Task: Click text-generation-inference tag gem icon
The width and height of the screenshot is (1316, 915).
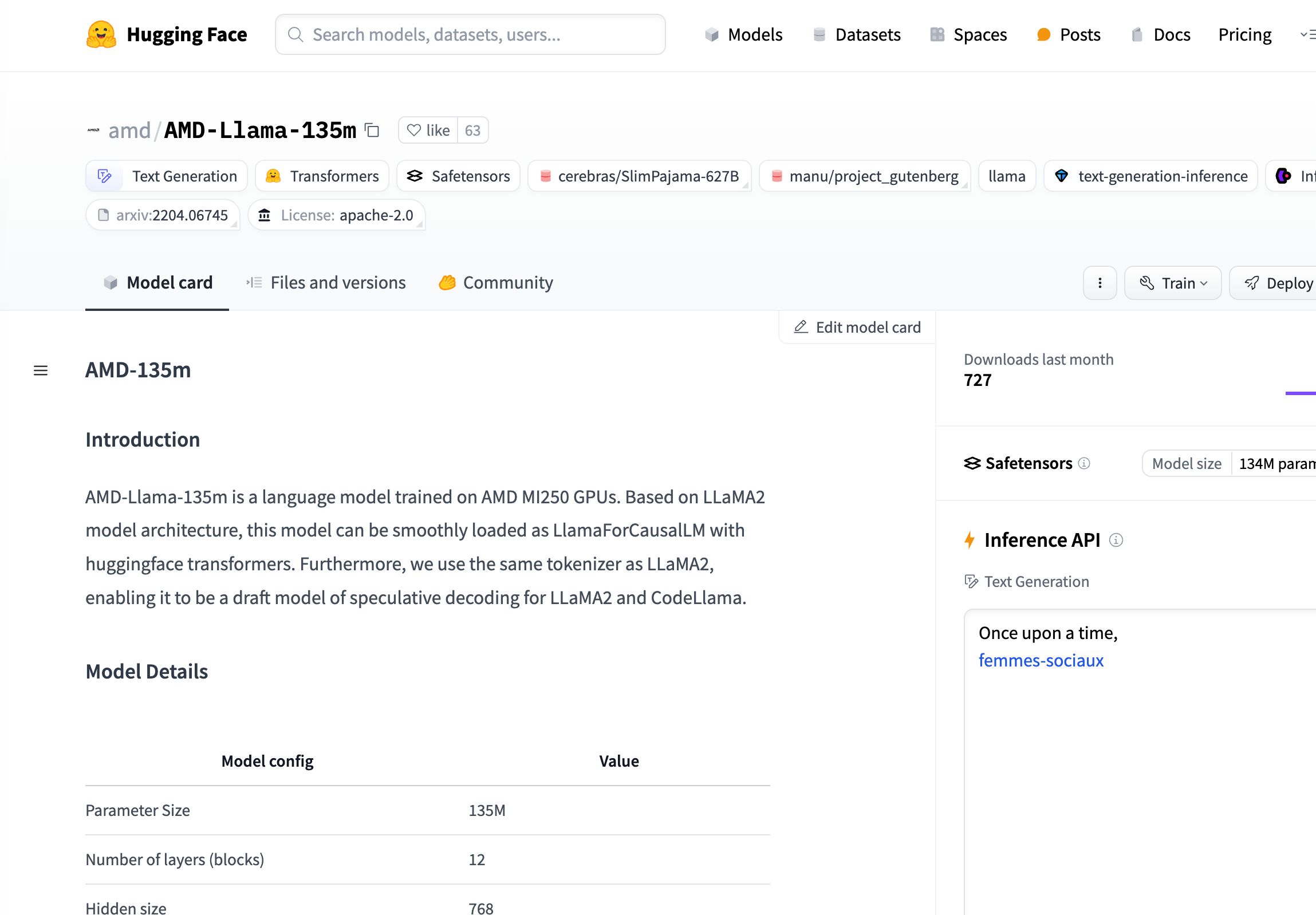Action: pos(1062,176)
